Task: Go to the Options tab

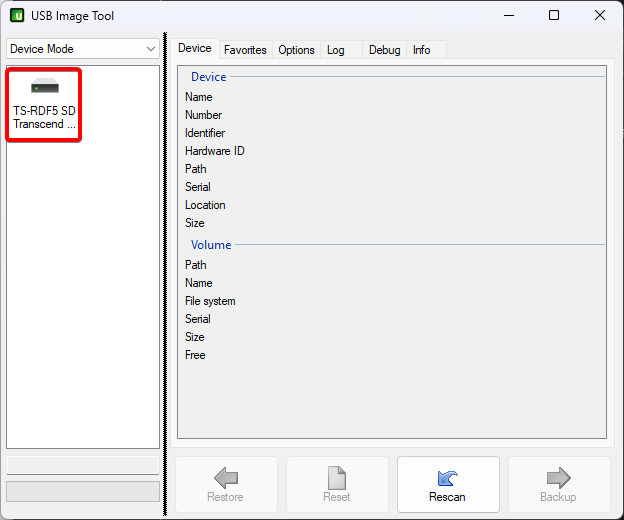Action: (296, 50)
